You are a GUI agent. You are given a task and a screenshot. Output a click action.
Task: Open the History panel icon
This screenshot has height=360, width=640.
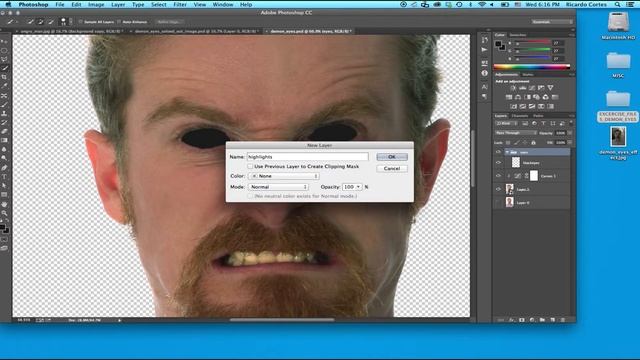click(484, 40)
